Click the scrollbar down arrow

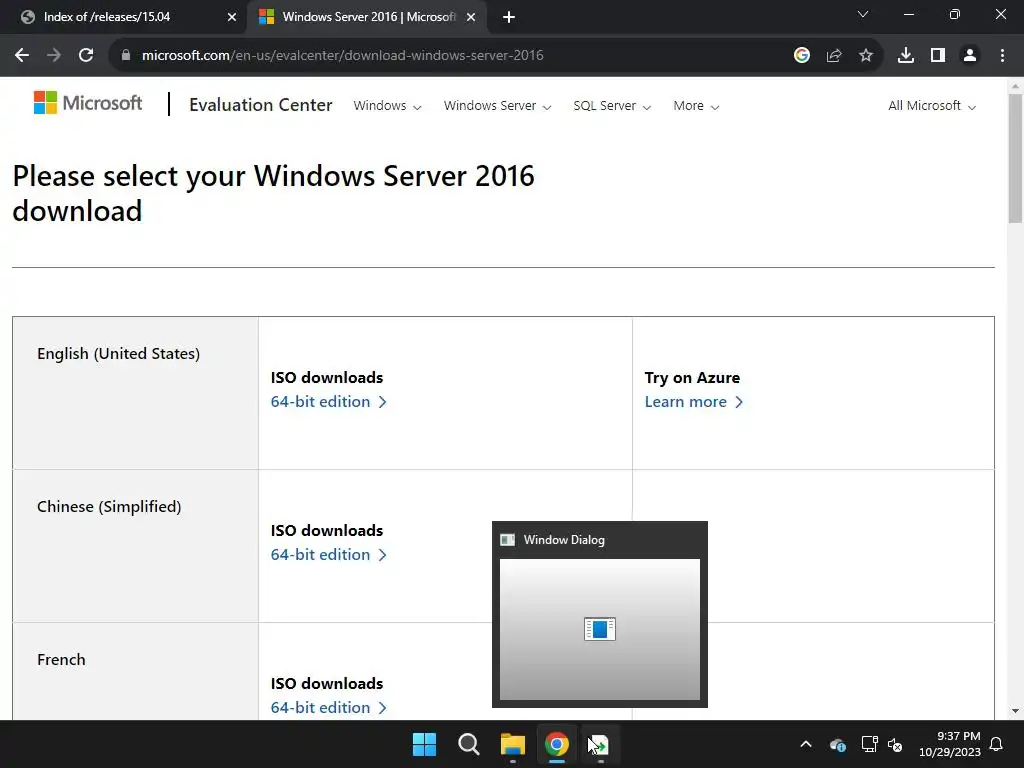point(1015,711)
